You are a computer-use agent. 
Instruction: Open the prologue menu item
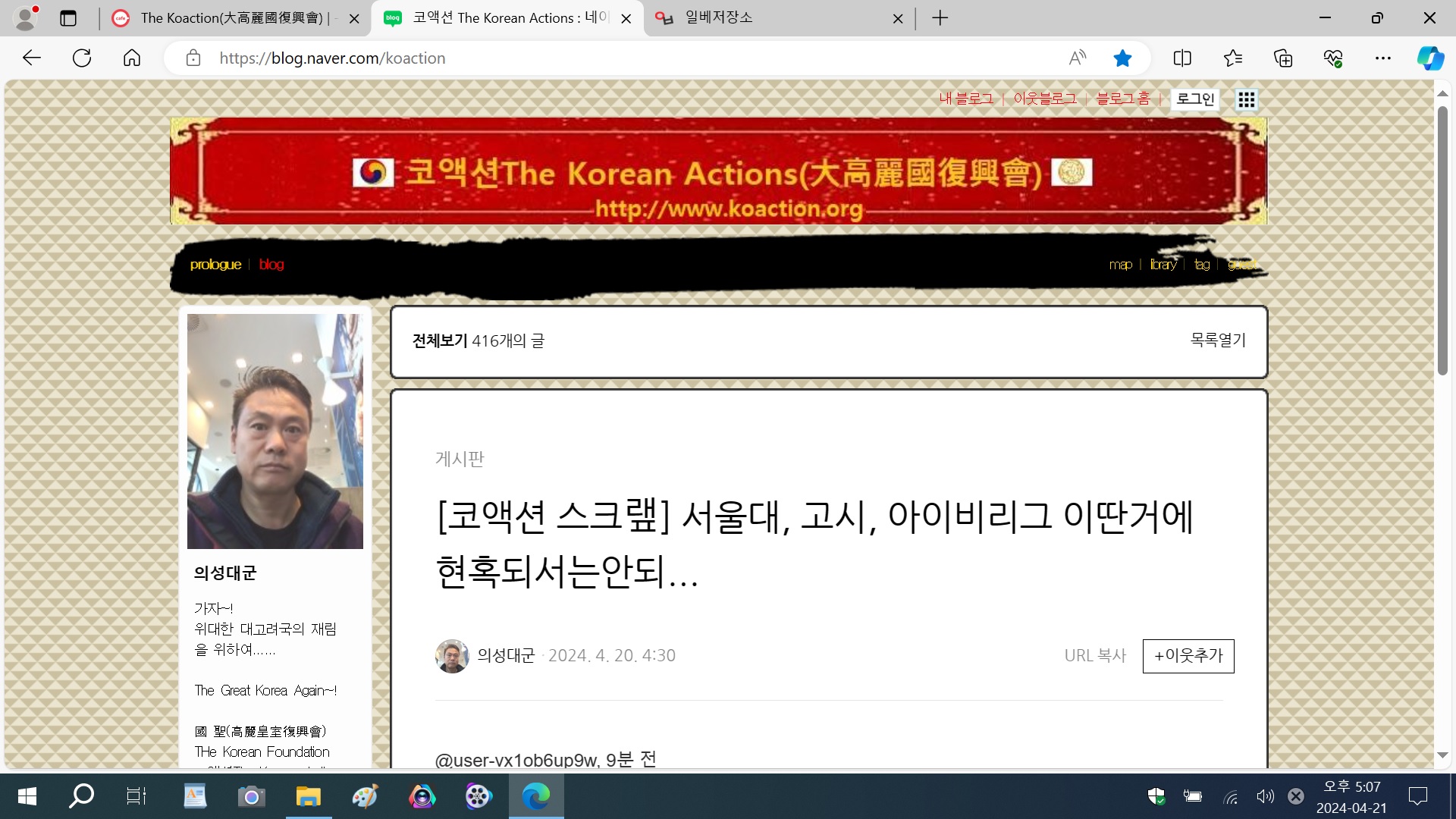coord(215,265)
